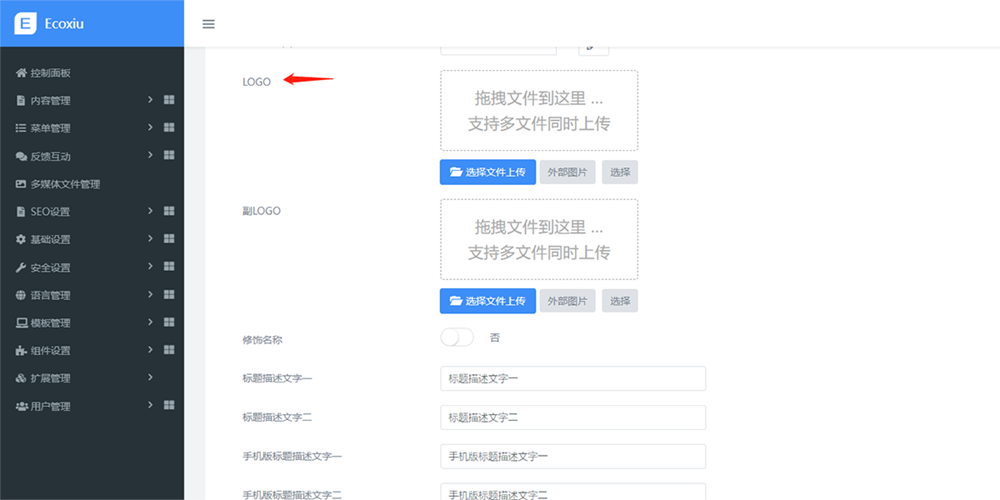Select 内容管理 menu label

(50, 101)
